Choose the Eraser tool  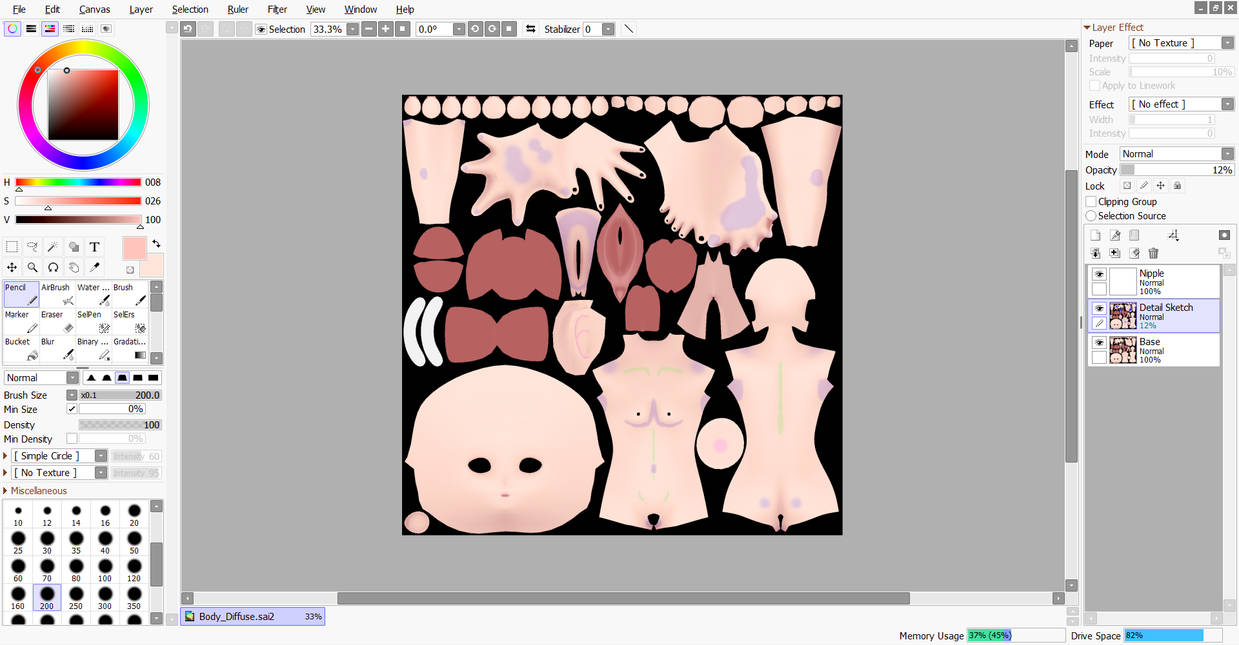(x=57, y=321)
